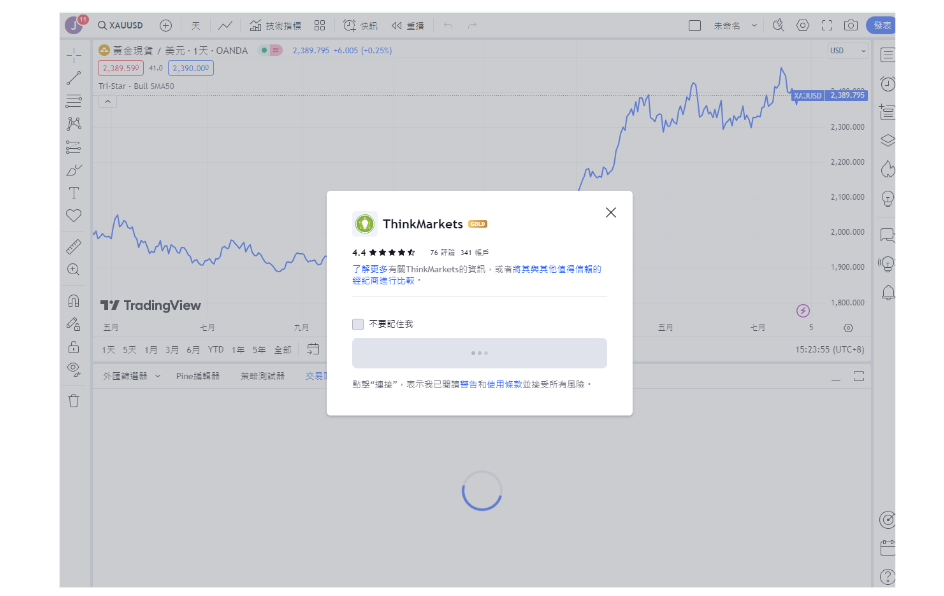Open the notifications bell panel

click(x=887, y=293)
